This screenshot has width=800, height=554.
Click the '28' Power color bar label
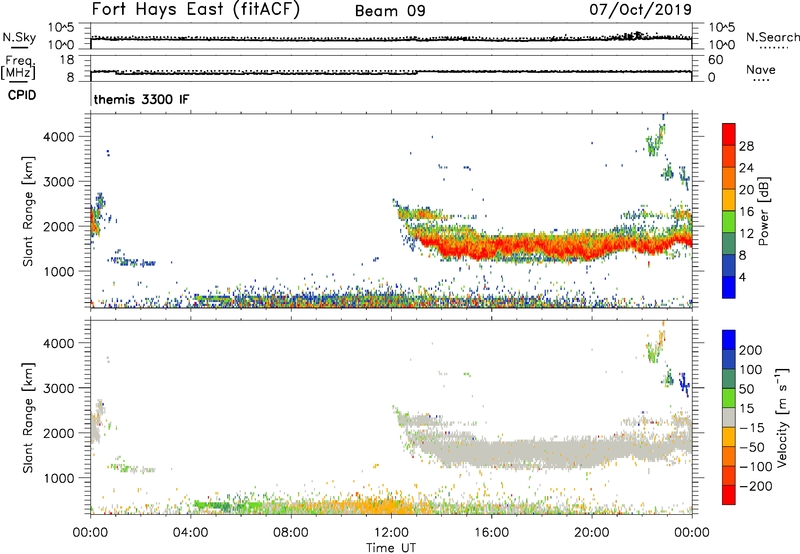746,146
